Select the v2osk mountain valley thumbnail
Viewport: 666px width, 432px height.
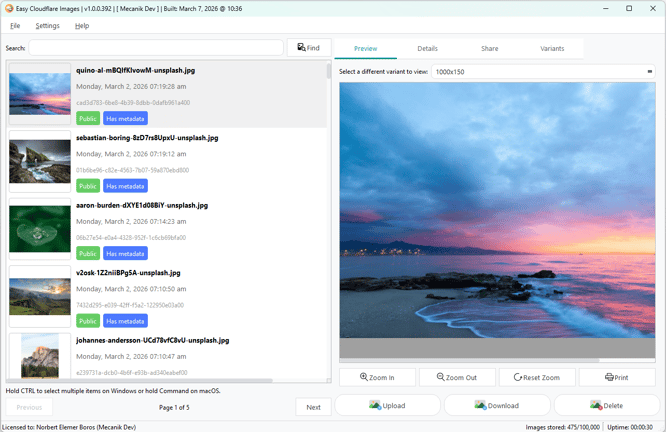coord(40,296)
